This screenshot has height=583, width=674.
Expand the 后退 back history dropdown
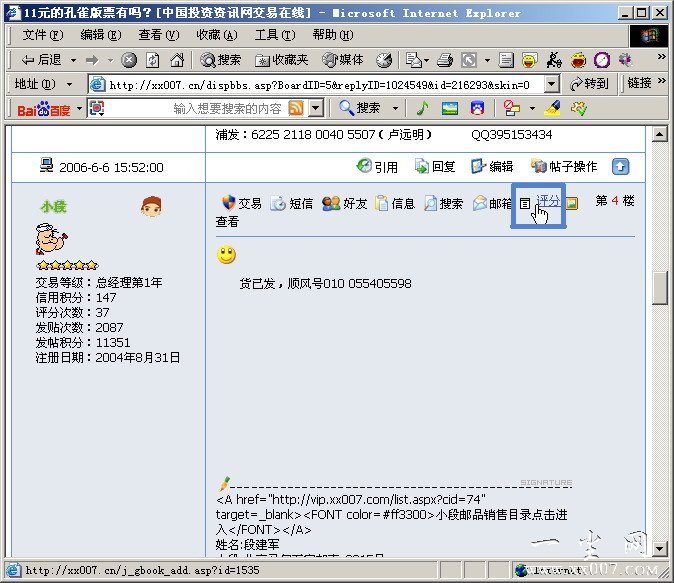71,60
